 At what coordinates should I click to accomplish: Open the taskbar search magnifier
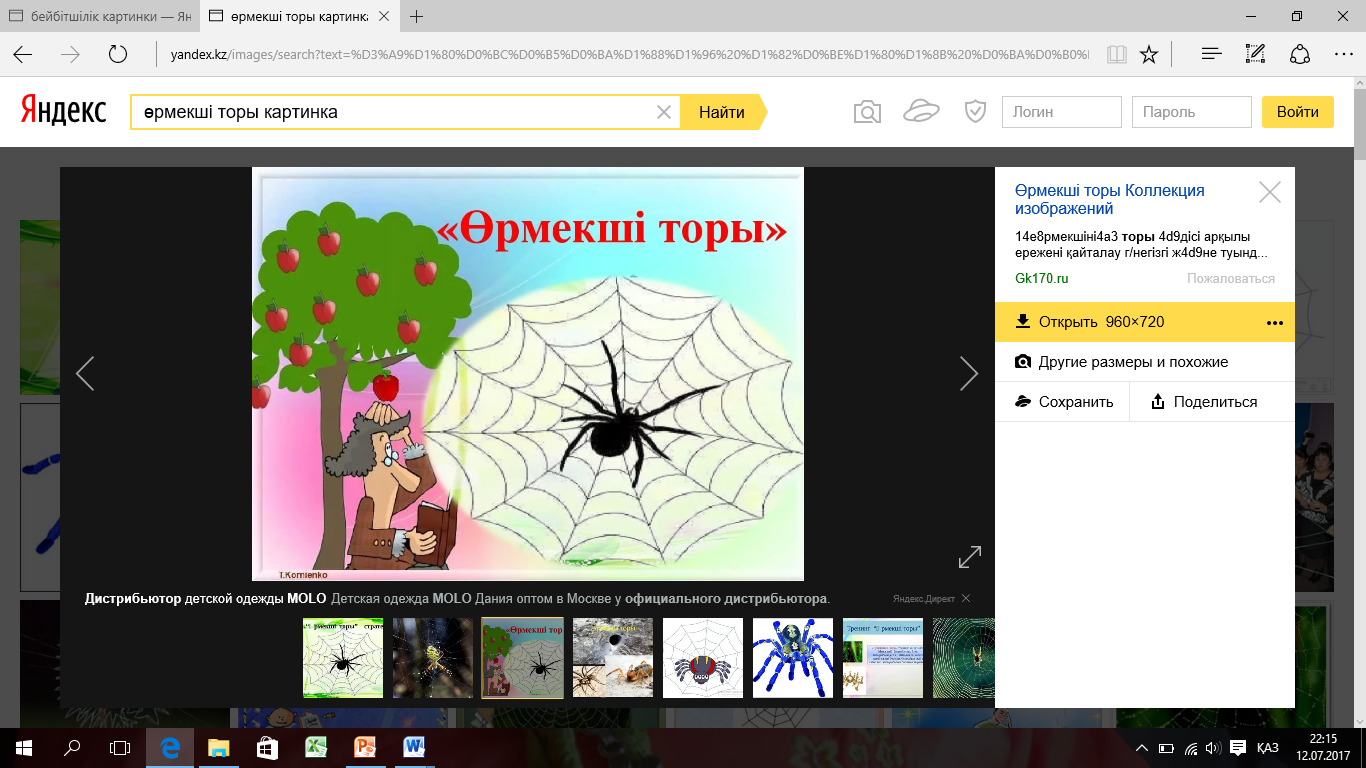pos(72,747)
